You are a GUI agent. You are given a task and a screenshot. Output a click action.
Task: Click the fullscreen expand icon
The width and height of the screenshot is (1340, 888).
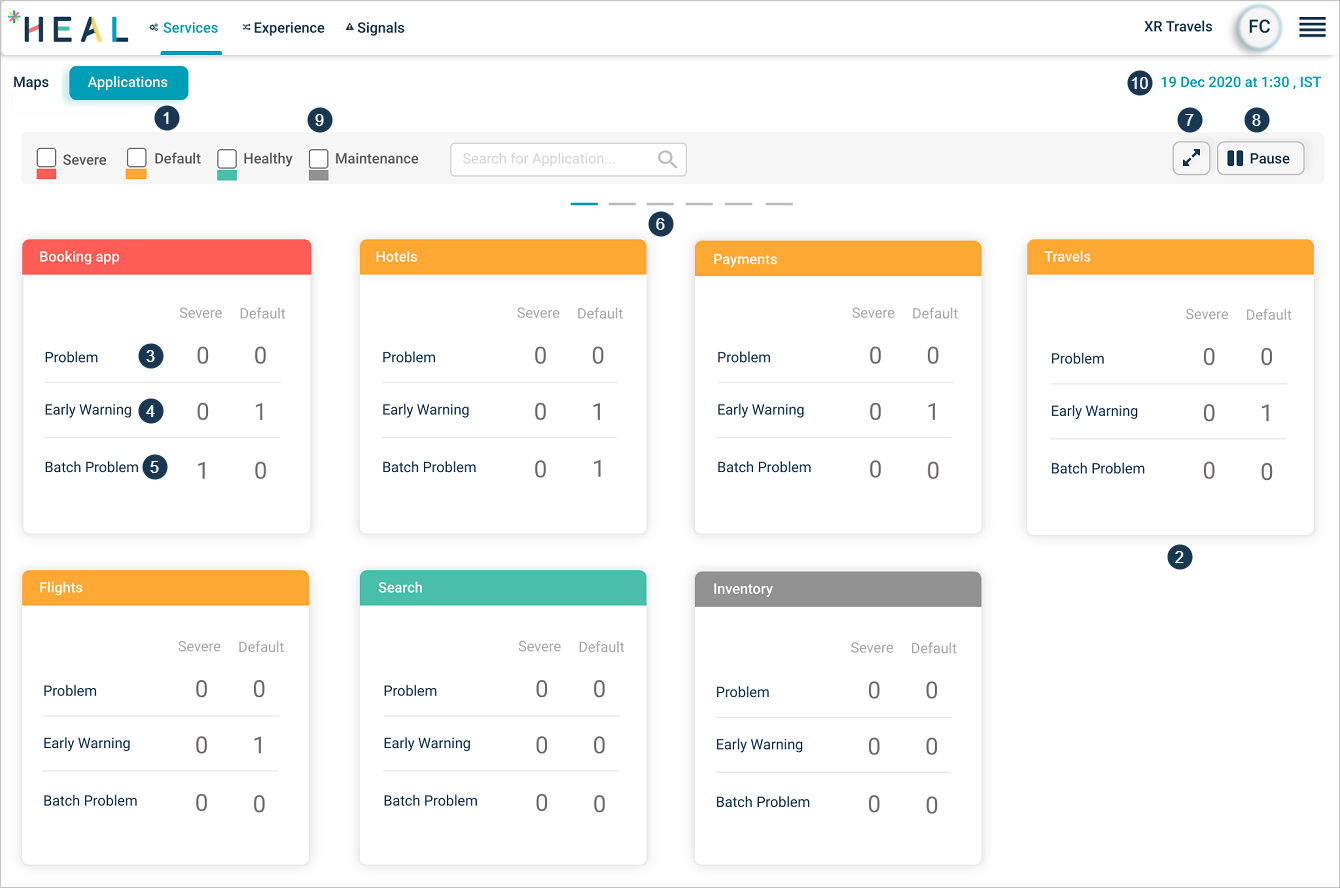point(1191,158)
